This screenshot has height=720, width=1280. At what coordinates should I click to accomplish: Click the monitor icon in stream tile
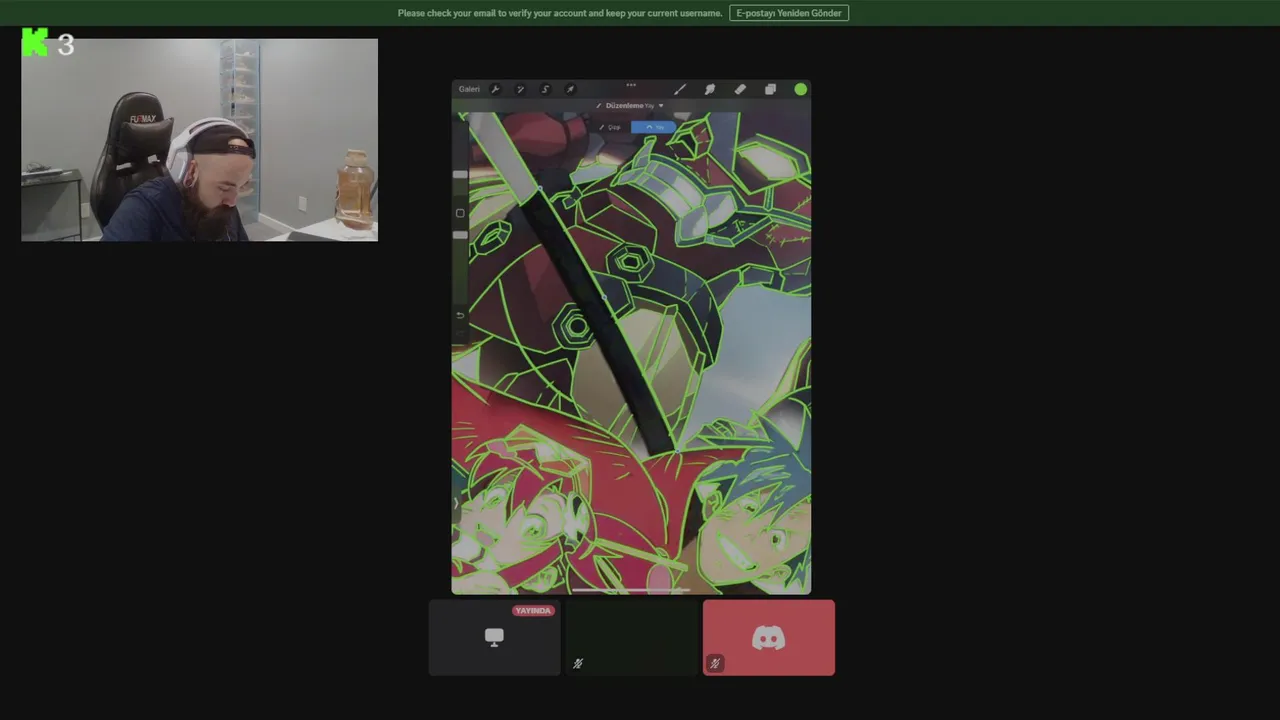point(494,637)
